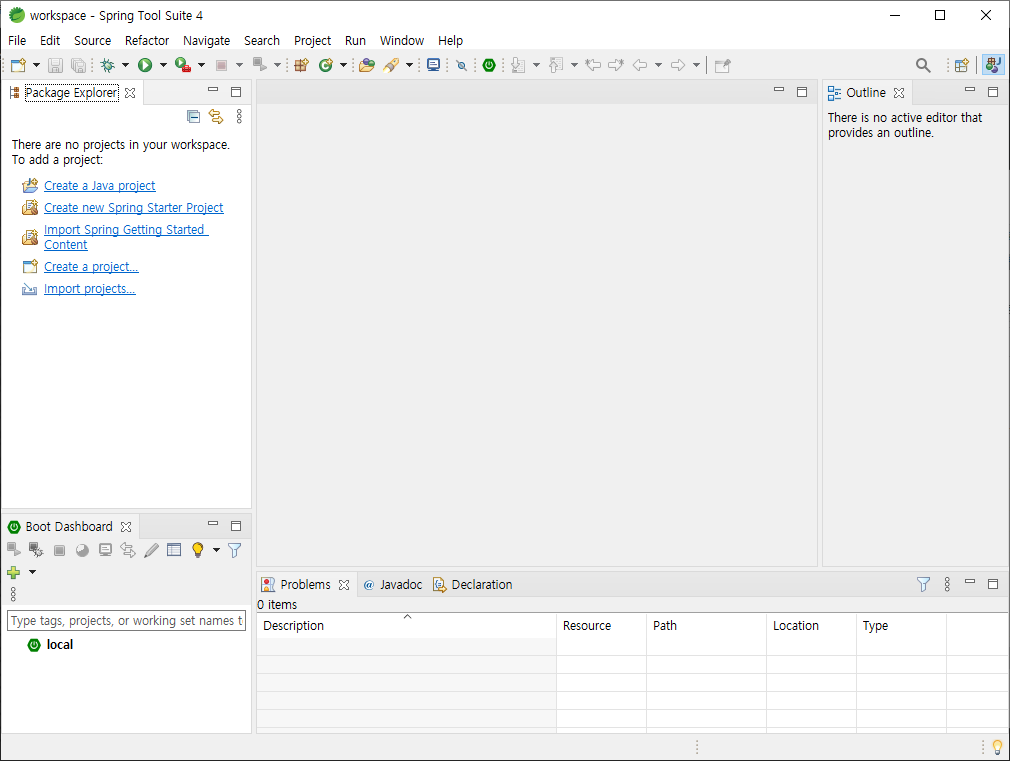Click the Import projects... link
This screenshot has width=1010, height=761.
[90, 289]
